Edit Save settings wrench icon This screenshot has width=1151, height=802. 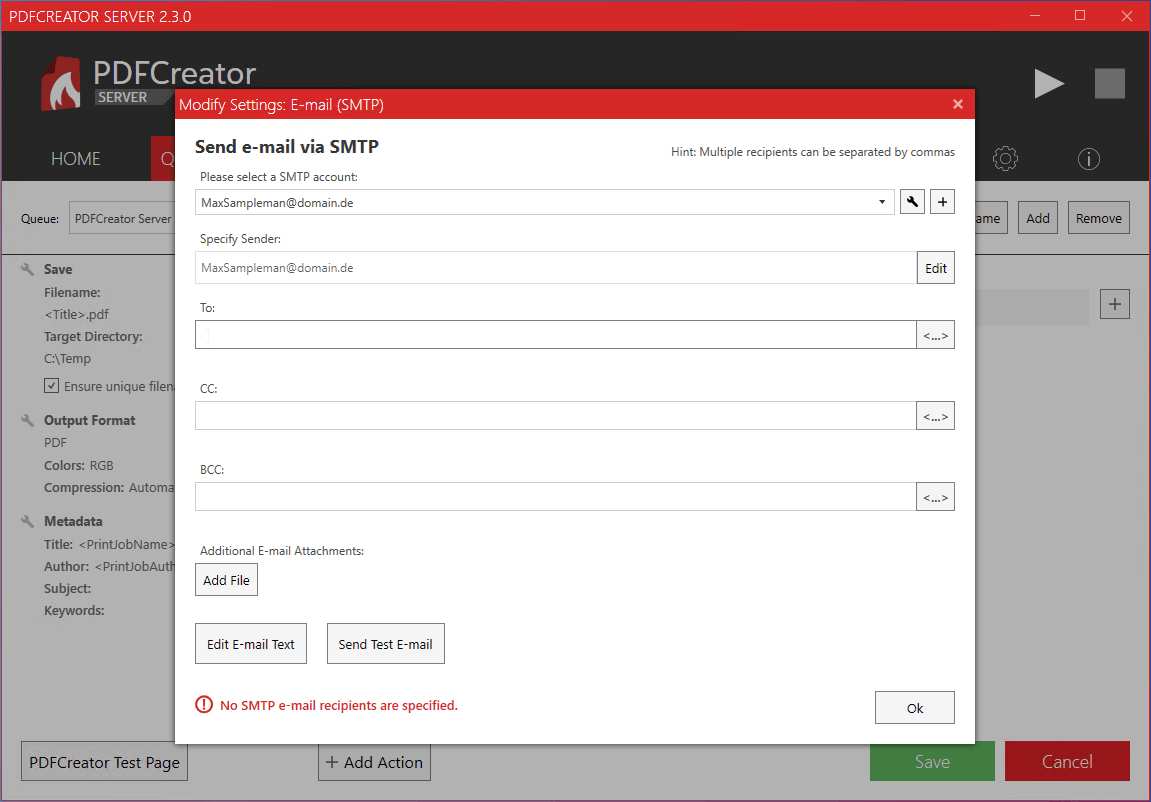click(27, 269)
